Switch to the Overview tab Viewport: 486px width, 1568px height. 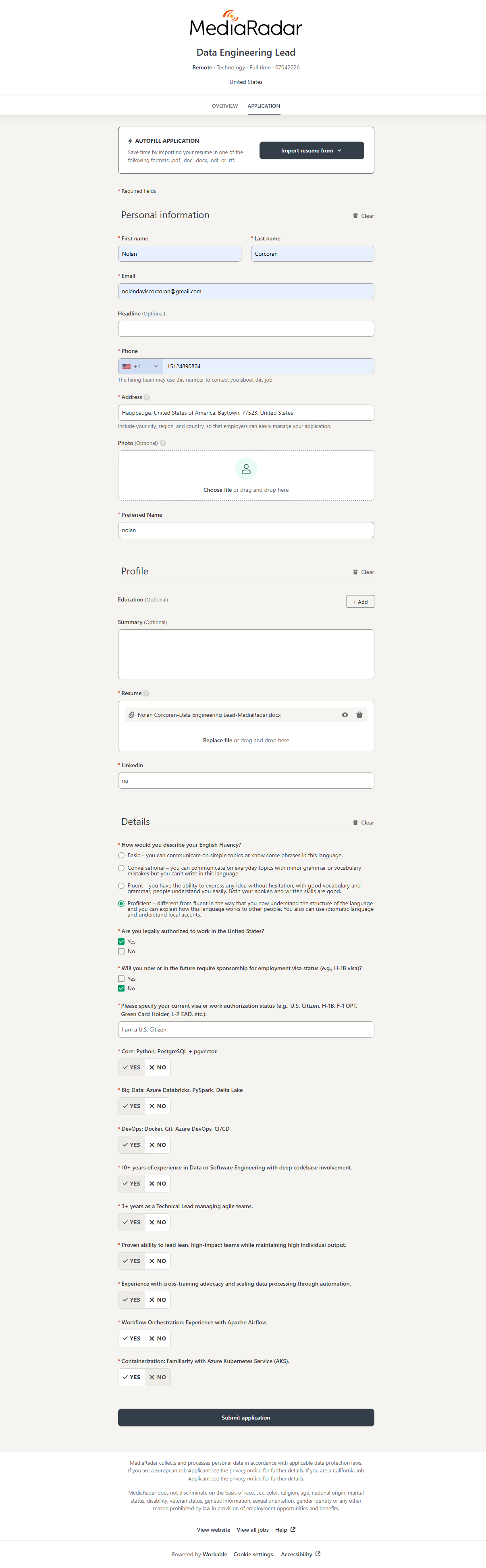pos(224,106)
